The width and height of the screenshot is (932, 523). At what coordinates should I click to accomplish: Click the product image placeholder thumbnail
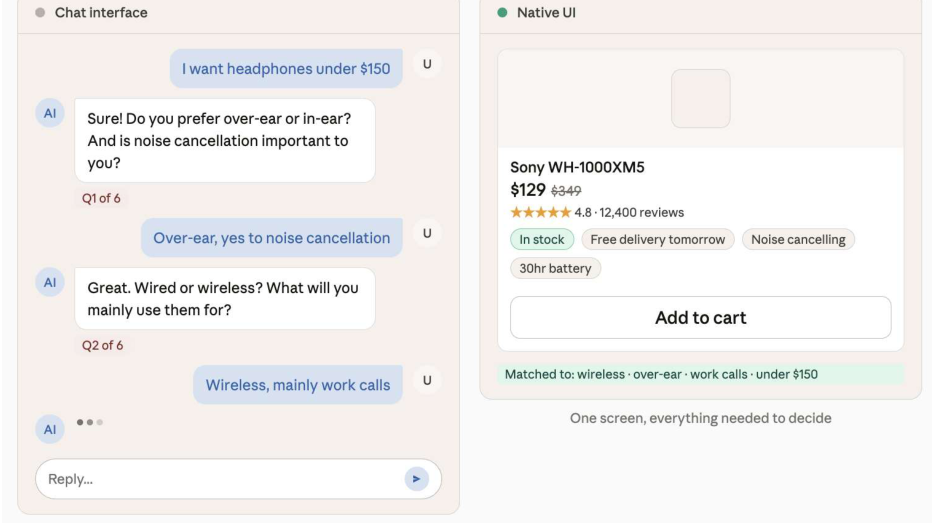(700, 98)
